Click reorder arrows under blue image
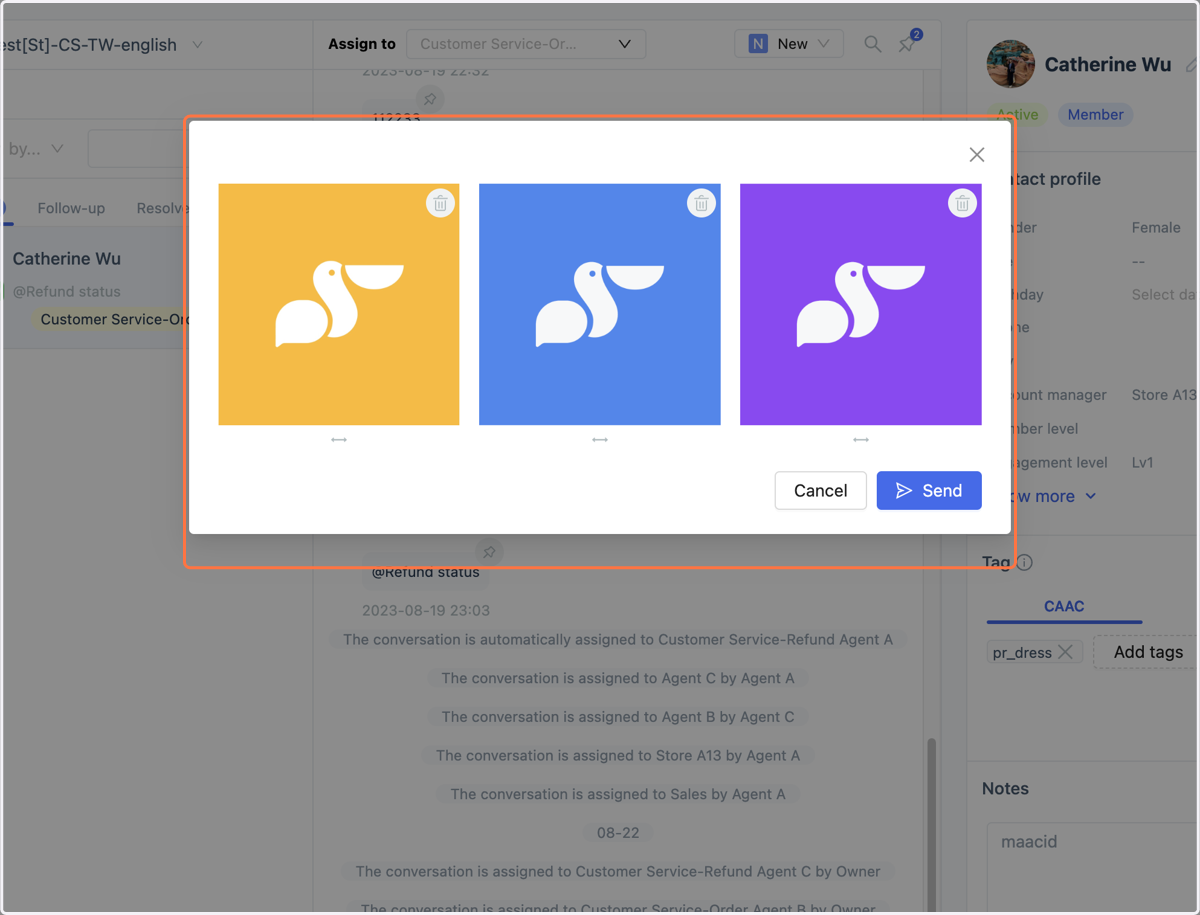The height and width of the screenshot is (915, 1200). tap(600, 440)
